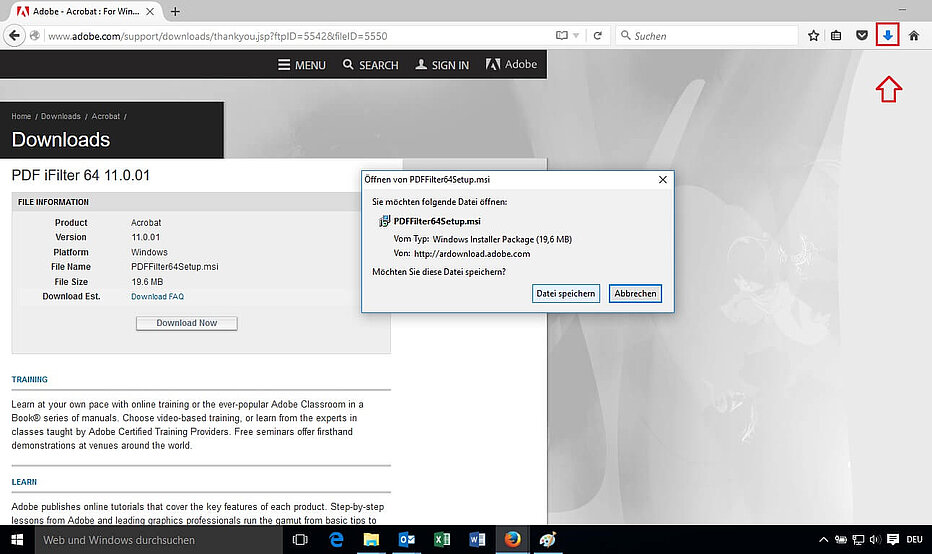Open Outlook from the taskbar

[407, 540]
